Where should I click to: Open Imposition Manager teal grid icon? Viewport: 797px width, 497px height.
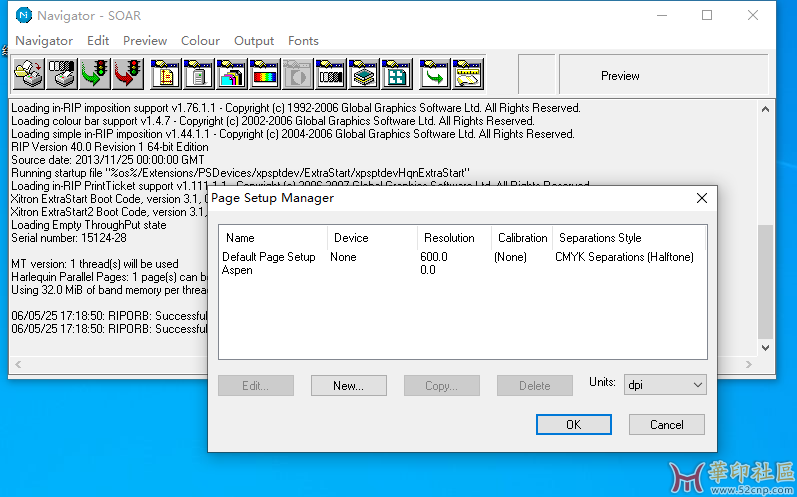coord(396,74)
